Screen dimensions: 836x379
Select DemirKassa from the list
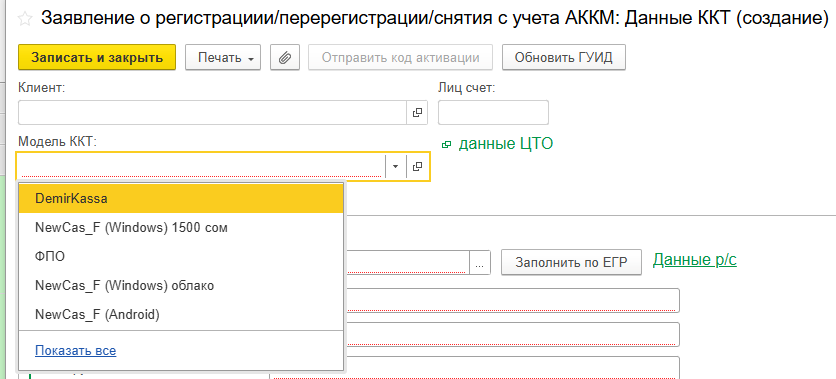coord(181,198)
